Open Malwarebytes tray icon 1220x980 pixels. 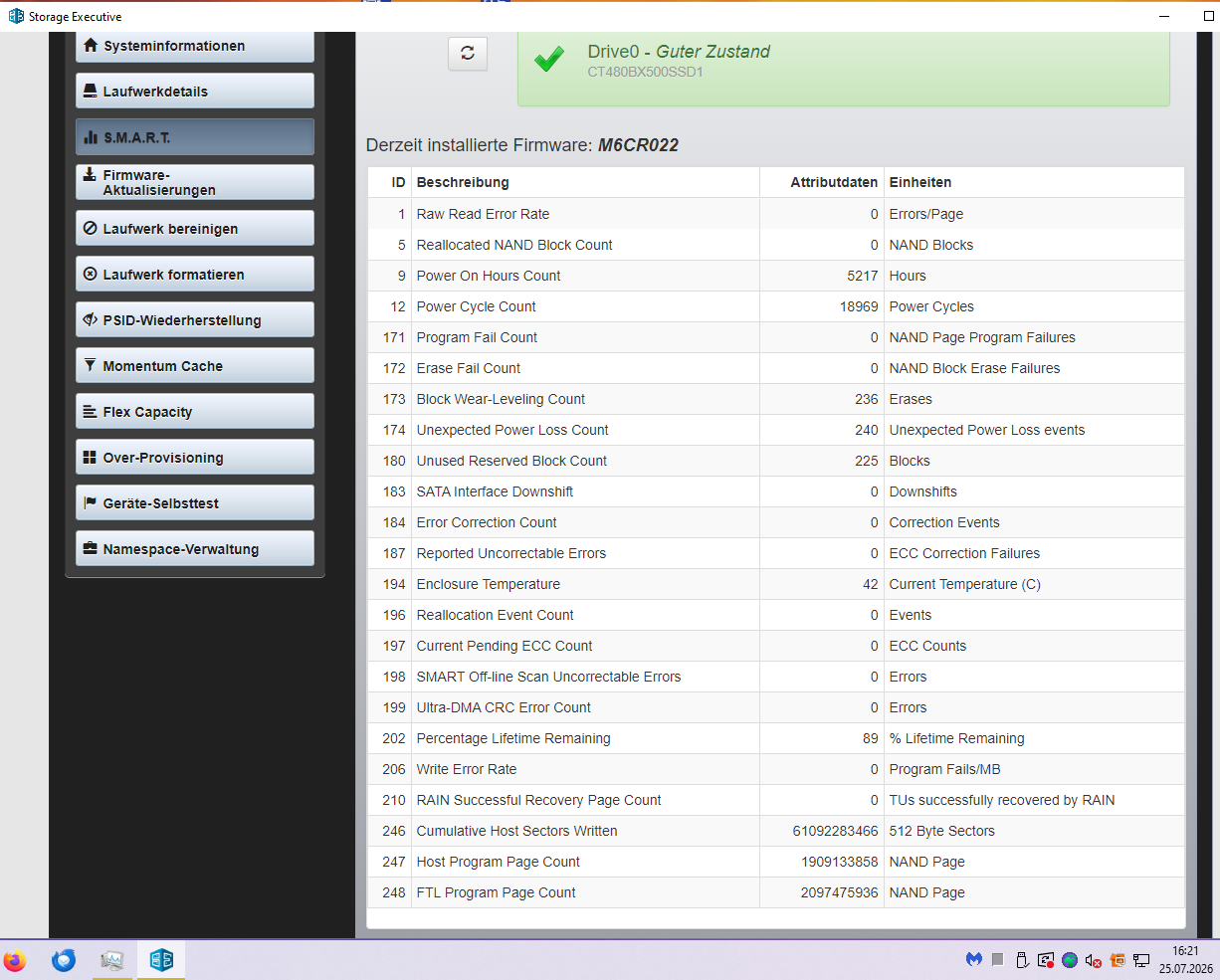(x=973, y=960)
